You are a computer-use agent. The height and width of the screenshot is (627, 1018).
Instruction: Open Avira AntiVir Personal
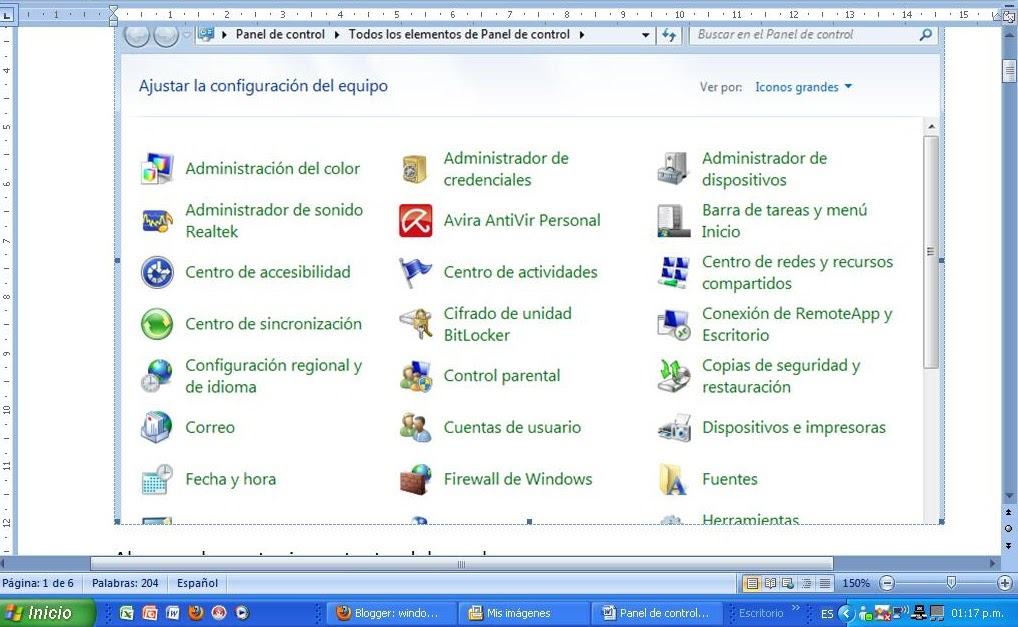click(x=521, y=220)
